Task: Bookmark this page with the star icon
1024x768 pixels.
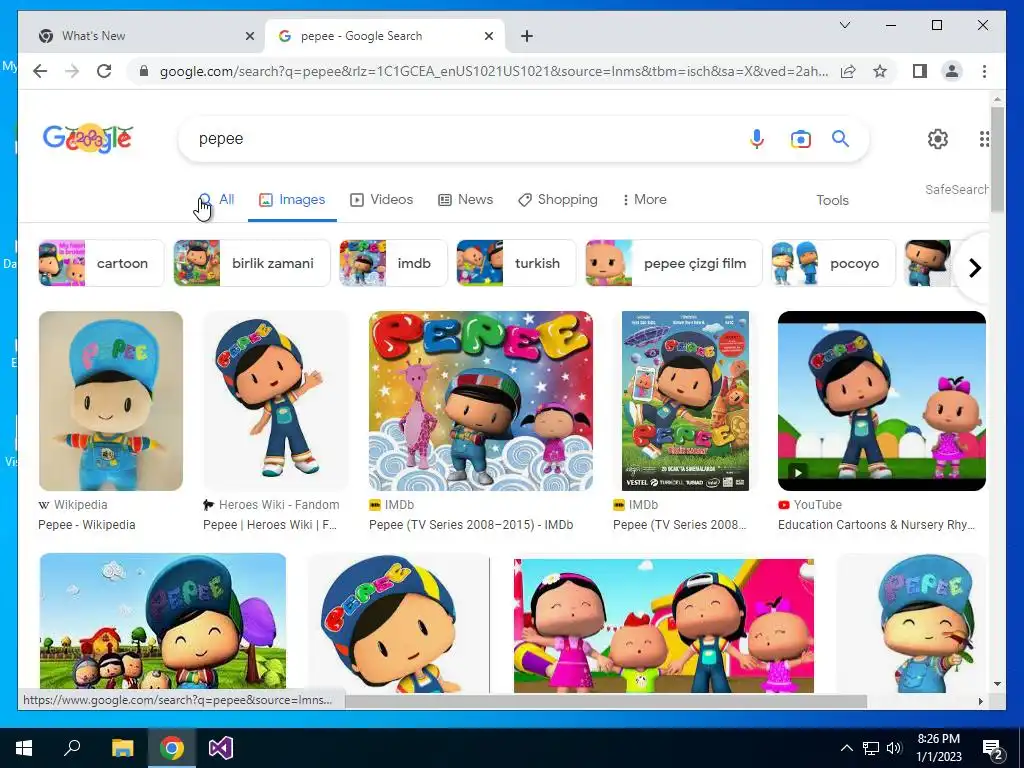Action: click(880, 71)
